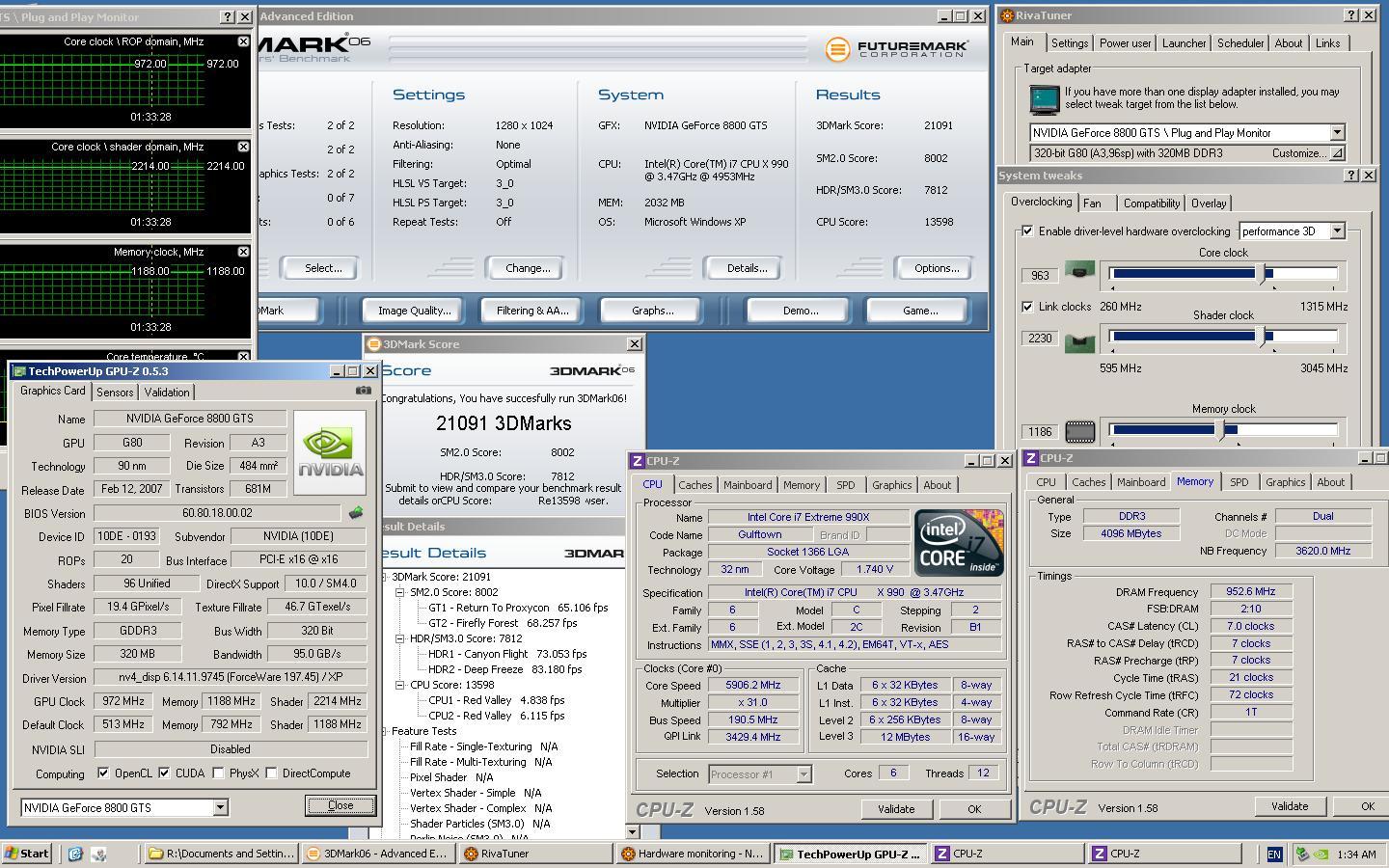The height and width of the screenshot is (868, 1389).
Task: Click the Core clock chip icon in RivaTuner
Action: 1079,273
